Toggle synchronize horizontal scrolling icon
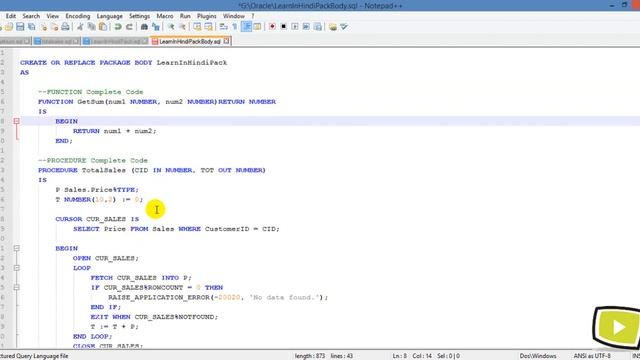 [x=209, y=27]
